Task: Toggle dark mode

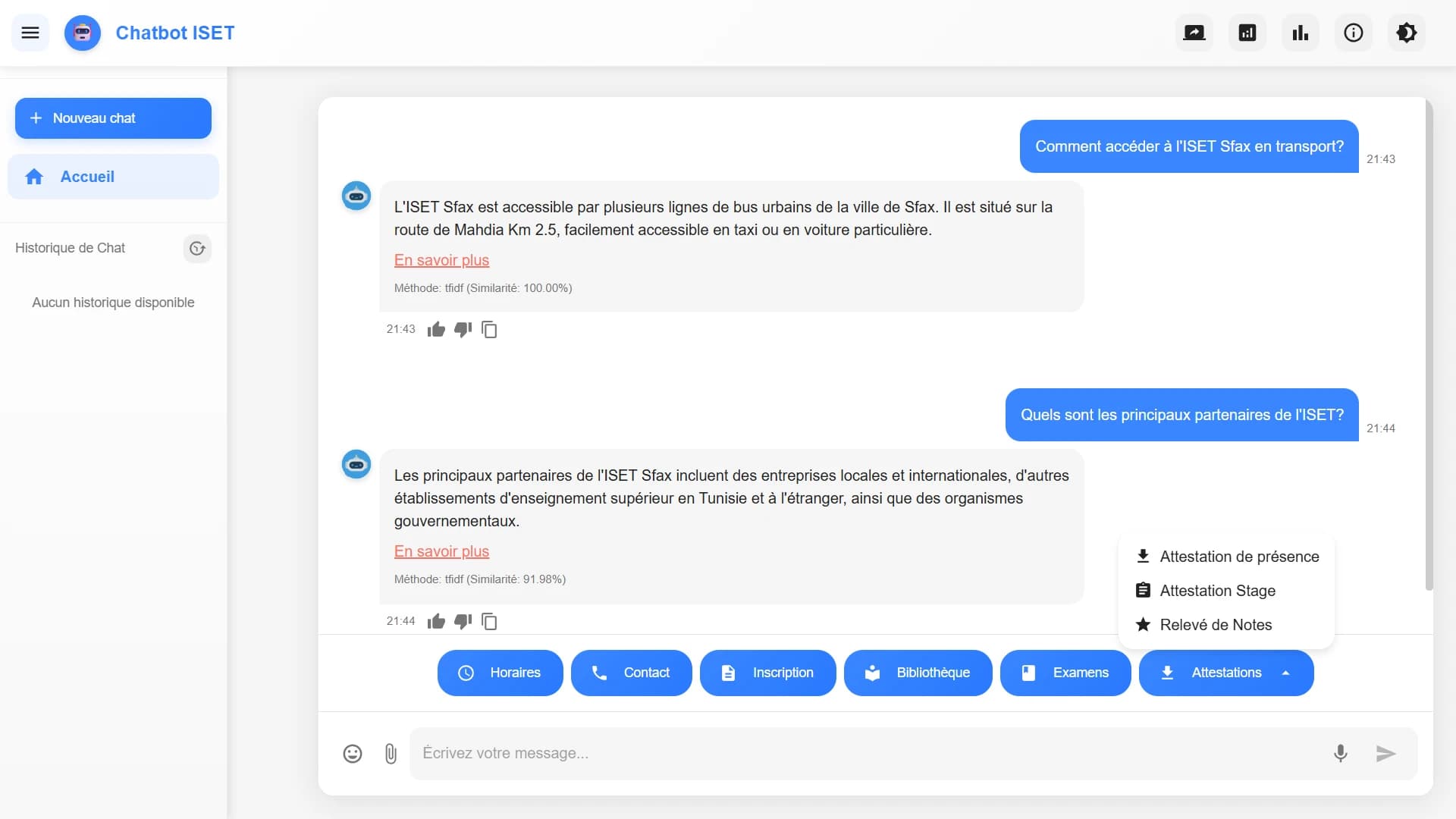Action: tap(1407, 33)
